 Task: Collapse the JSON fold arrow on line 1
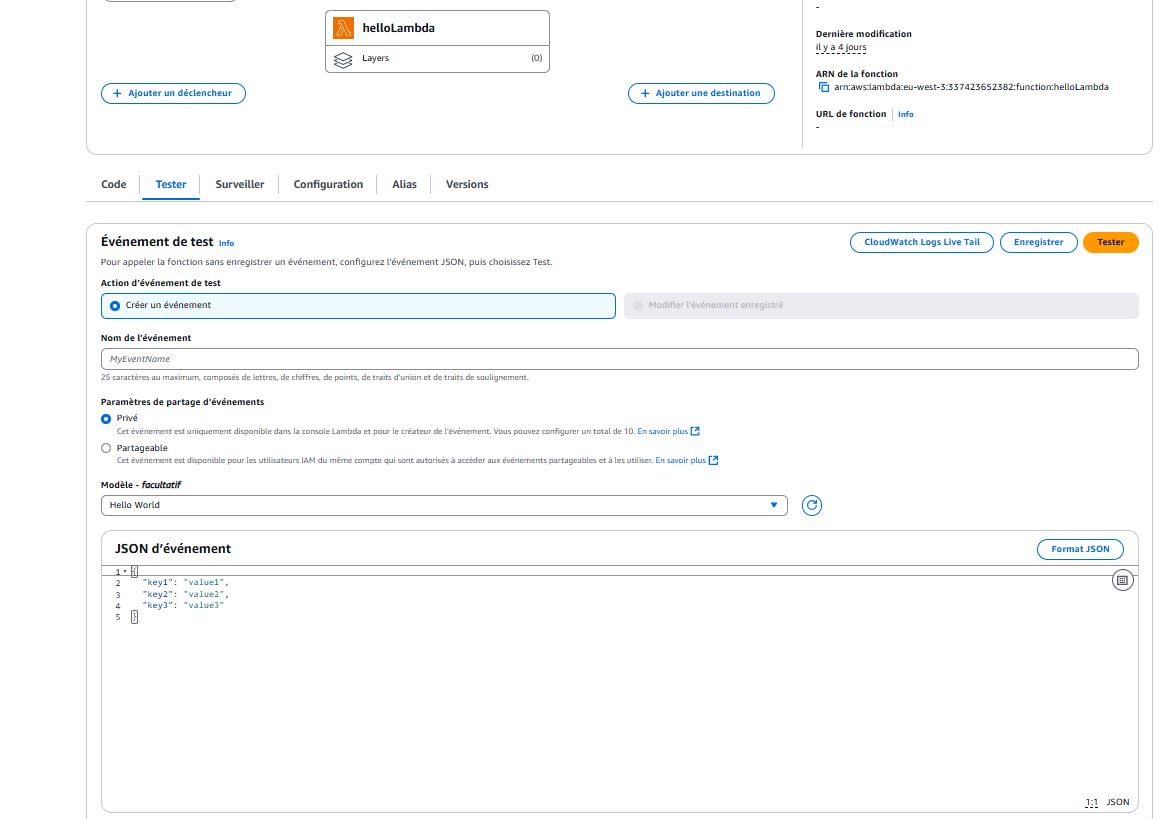[x=125, y=571]
